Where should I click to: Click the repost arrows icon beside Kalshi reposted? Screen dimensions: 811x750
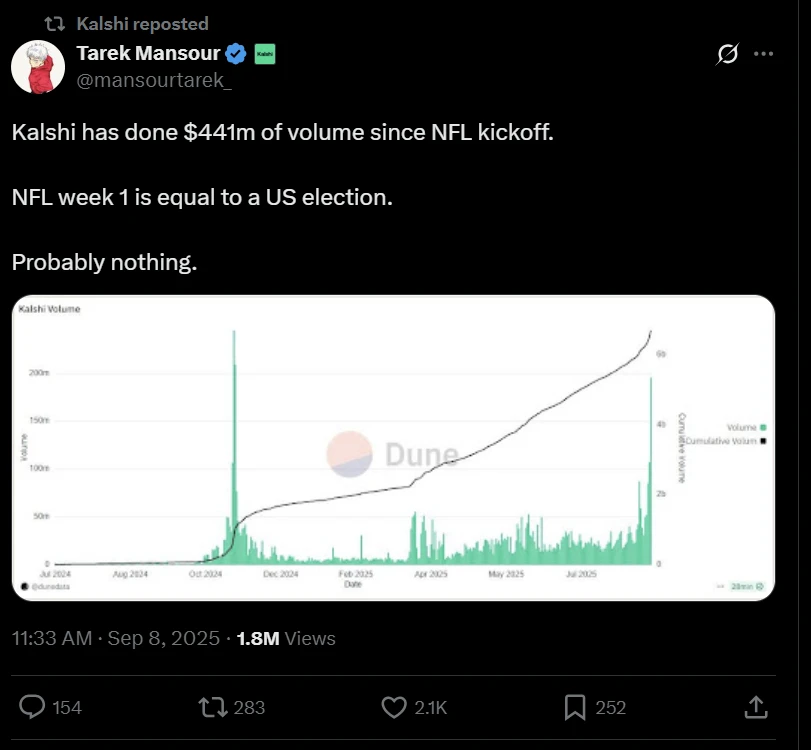point(57,23)
